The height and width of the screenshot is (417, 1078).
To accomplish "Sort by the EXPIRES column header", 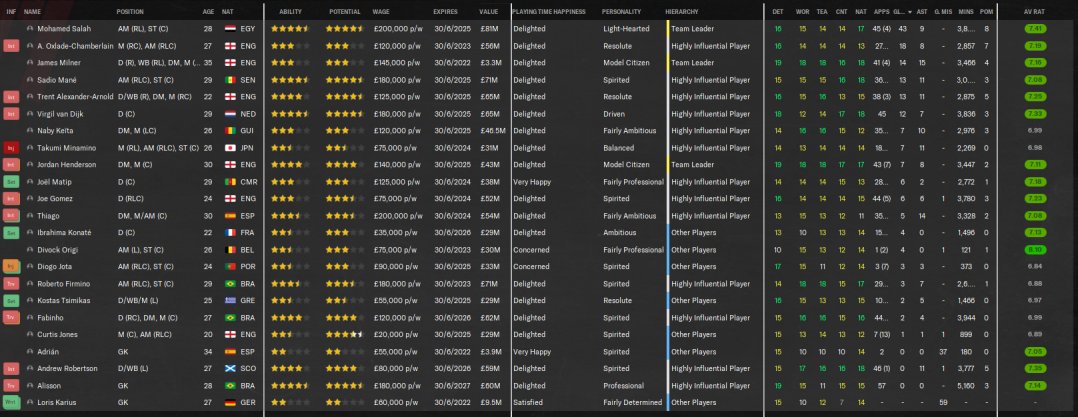I will tap(446, 12).
